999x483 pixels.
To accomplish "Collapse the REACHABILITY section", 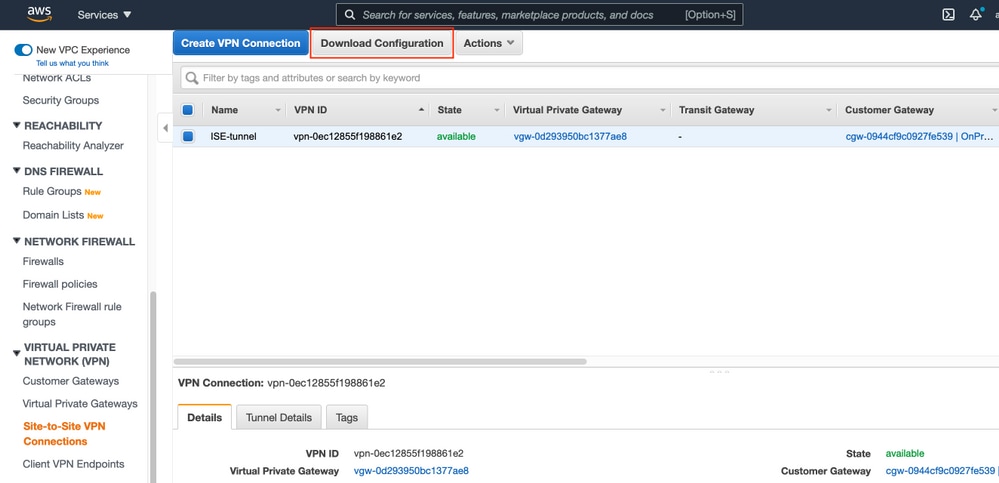I will tap(17, 125).
